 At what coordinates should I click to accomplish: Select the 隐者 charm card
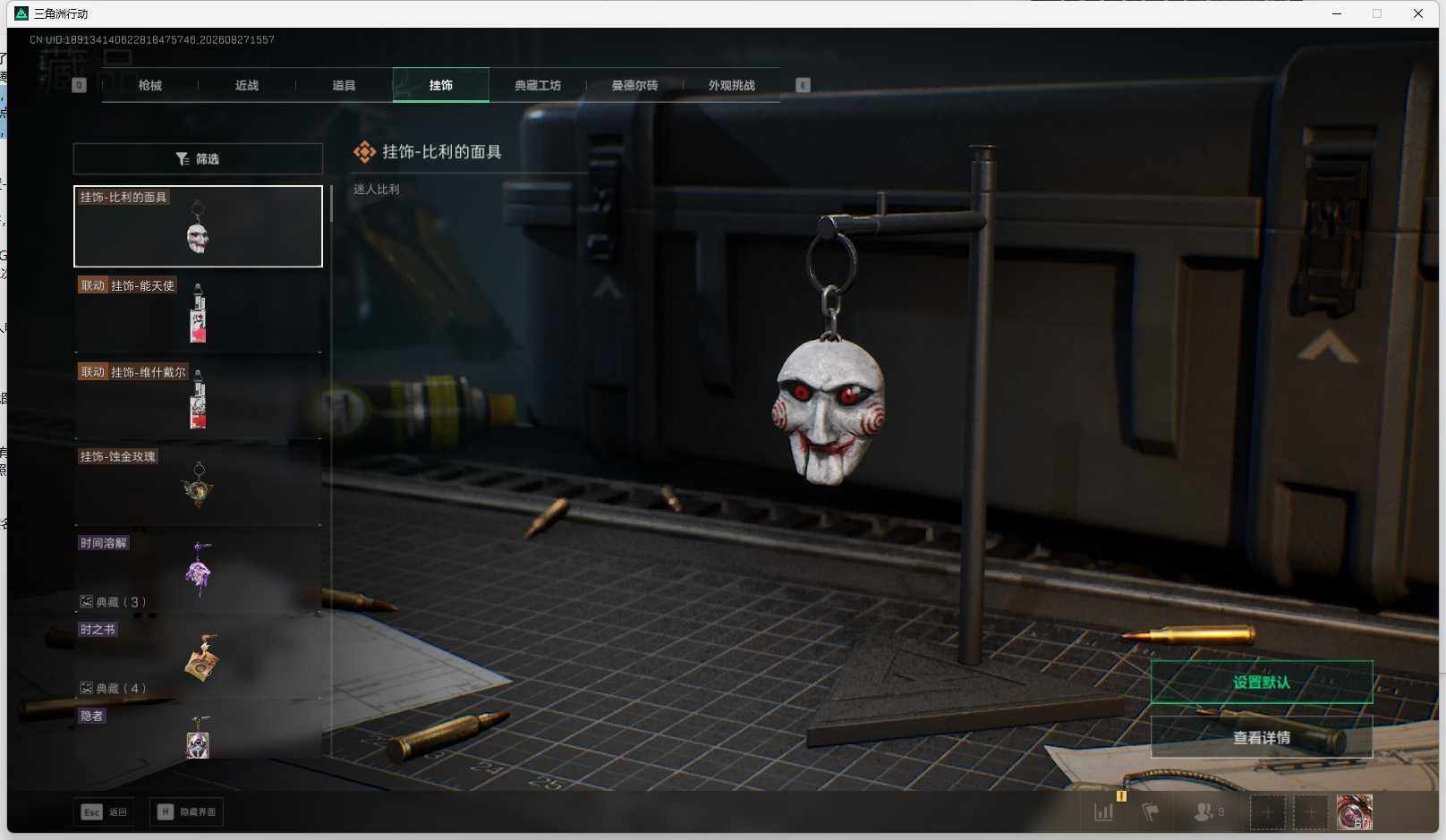coord(198,732)
